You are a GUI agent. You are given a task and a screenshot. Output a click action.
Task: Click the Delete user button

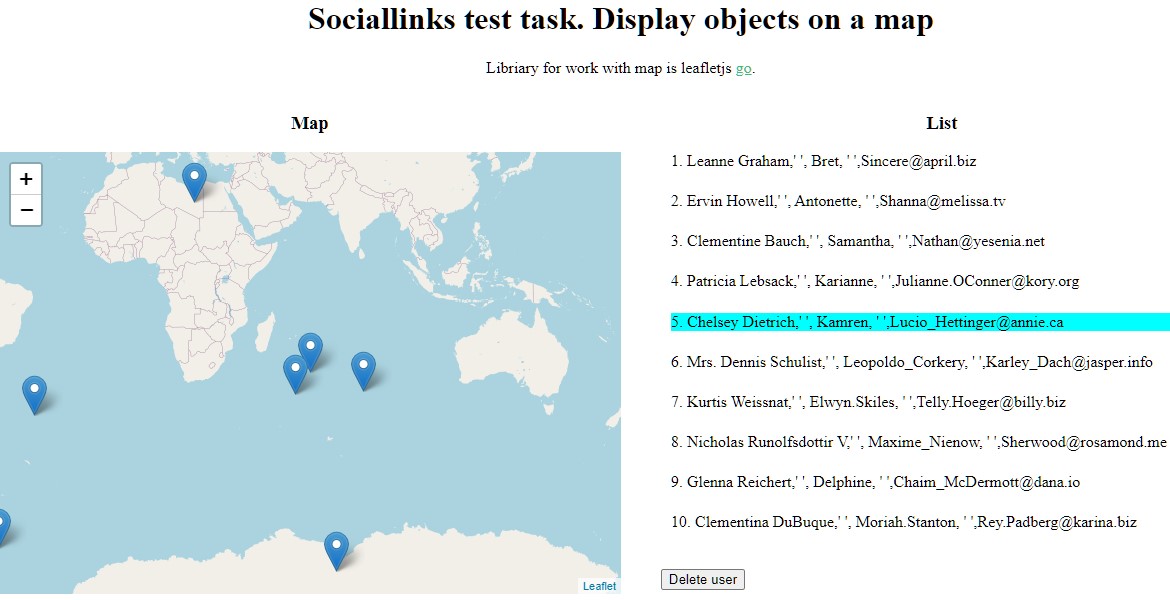point(703,579)
